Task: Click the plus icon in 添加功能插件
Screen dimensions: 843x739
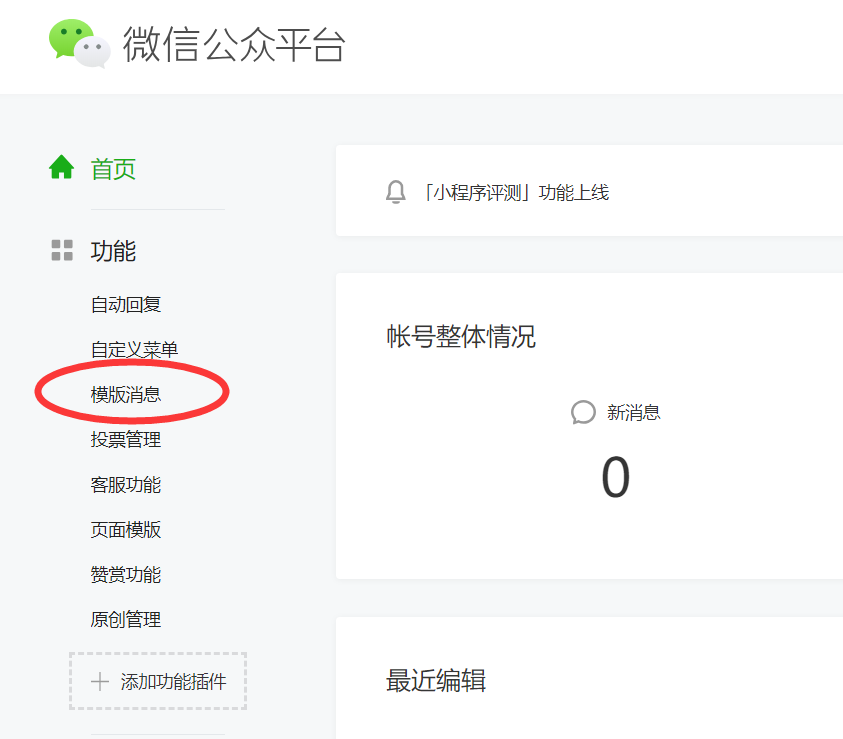Action: point(100,681)
